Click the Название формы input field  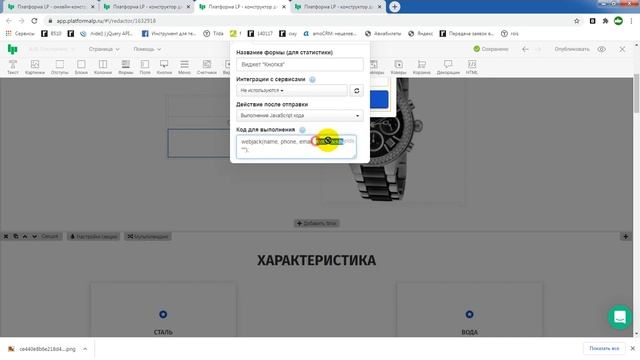pos(300,64)
